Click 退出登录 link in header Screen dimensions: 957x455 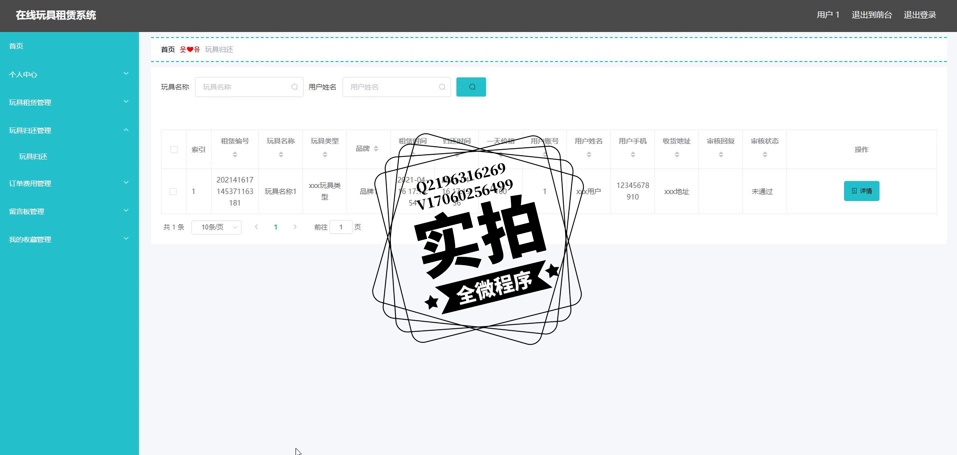[x=919, y=15]
